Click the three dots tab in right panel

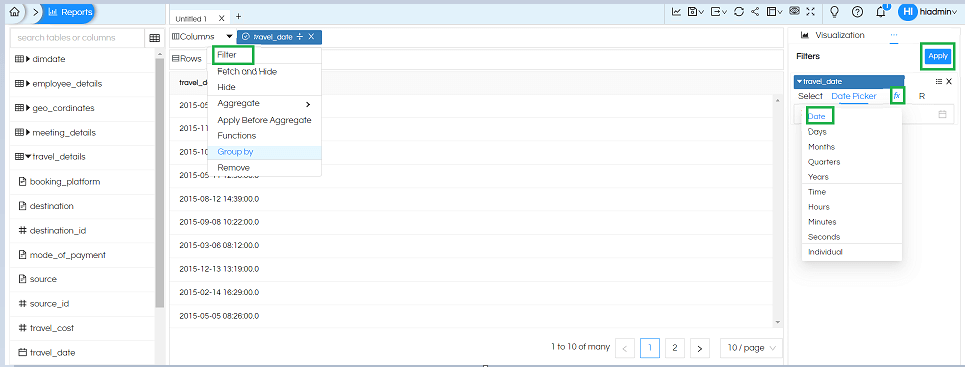click(894, 35)
